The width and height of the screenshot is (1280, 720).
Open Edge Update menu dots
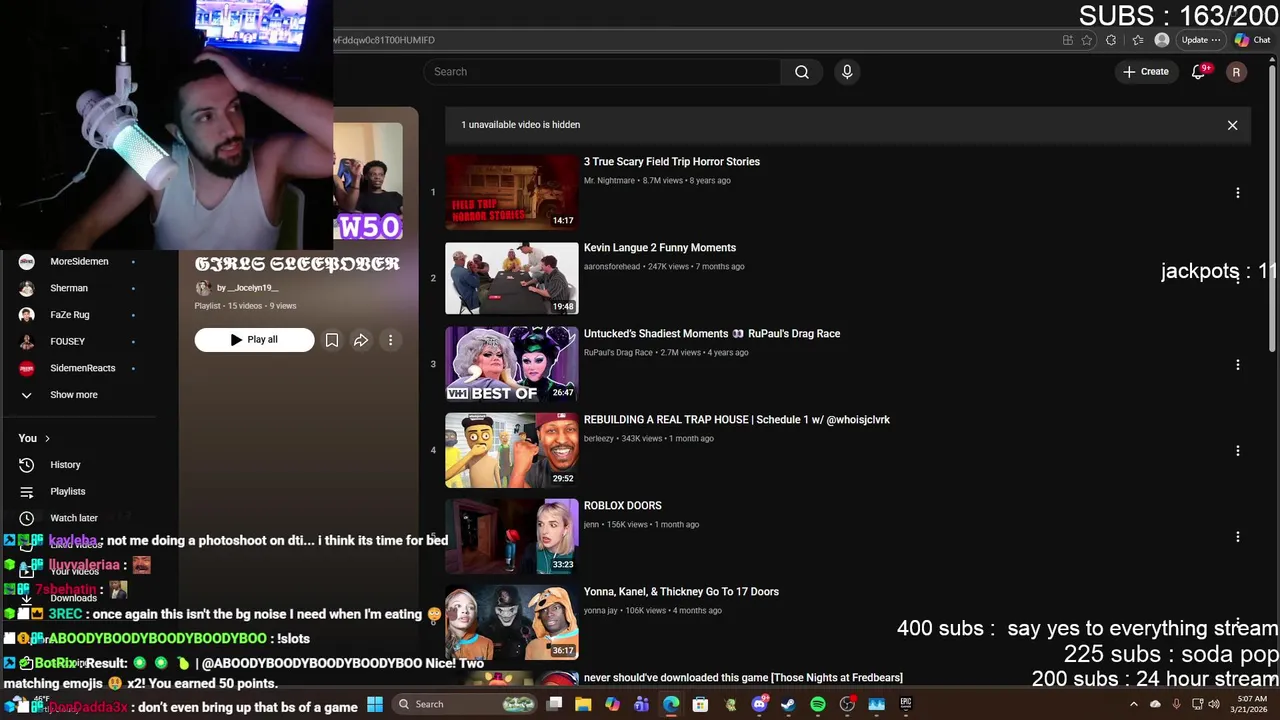point(1215,40)
